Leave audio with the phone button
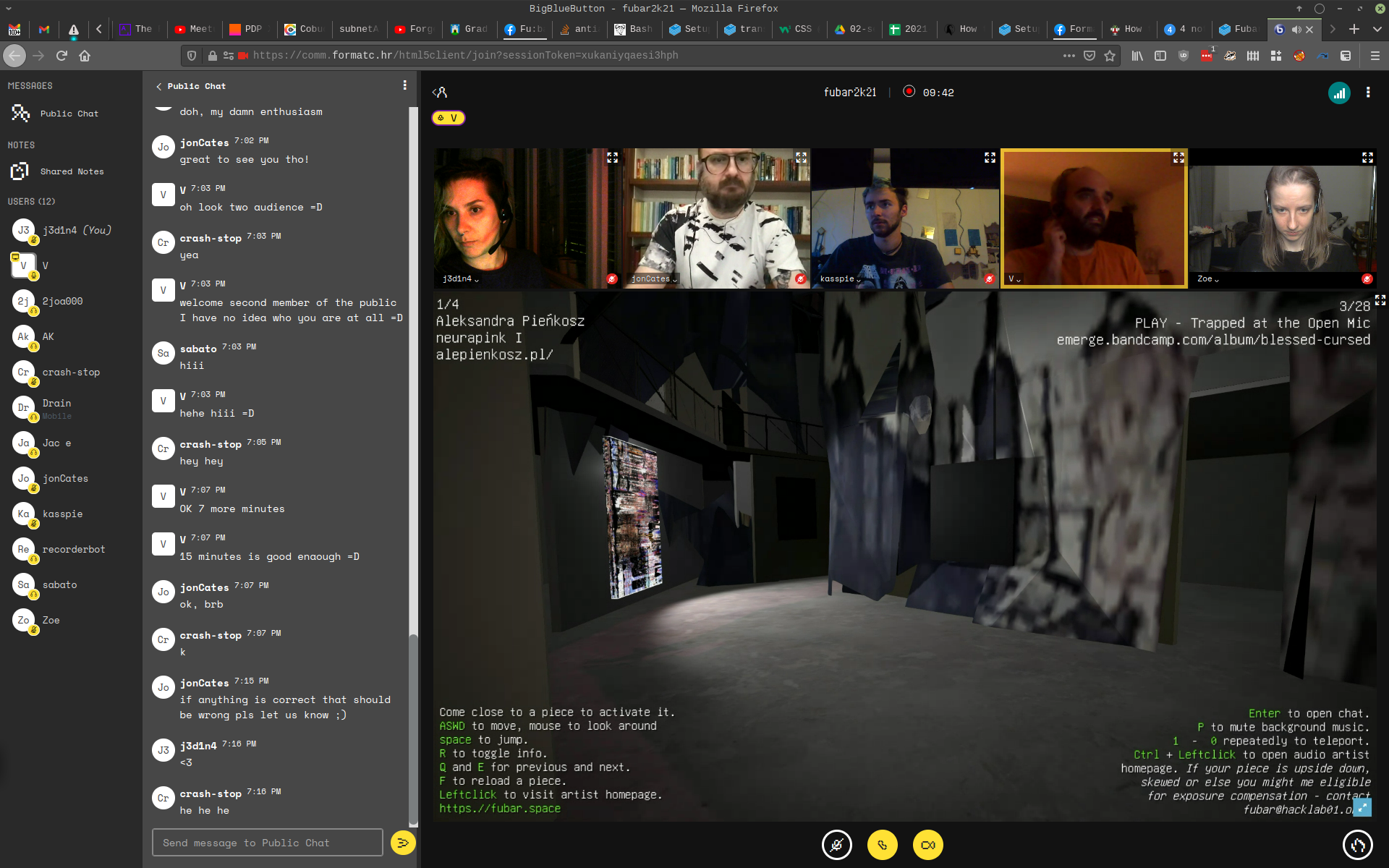The width and height of the screenshot is (1389, 868). coord(882,845)
